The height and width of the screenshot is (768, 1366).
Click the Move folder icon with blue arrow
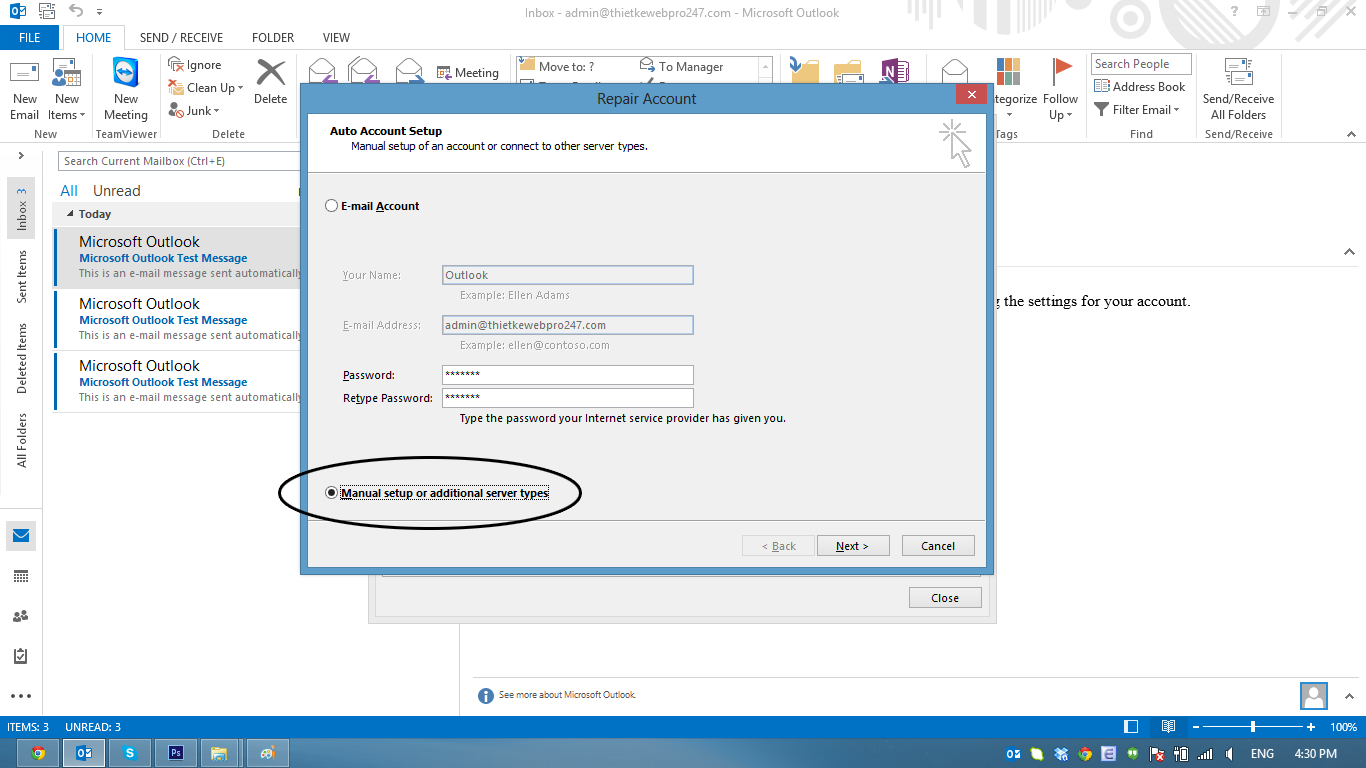point(803,72)
